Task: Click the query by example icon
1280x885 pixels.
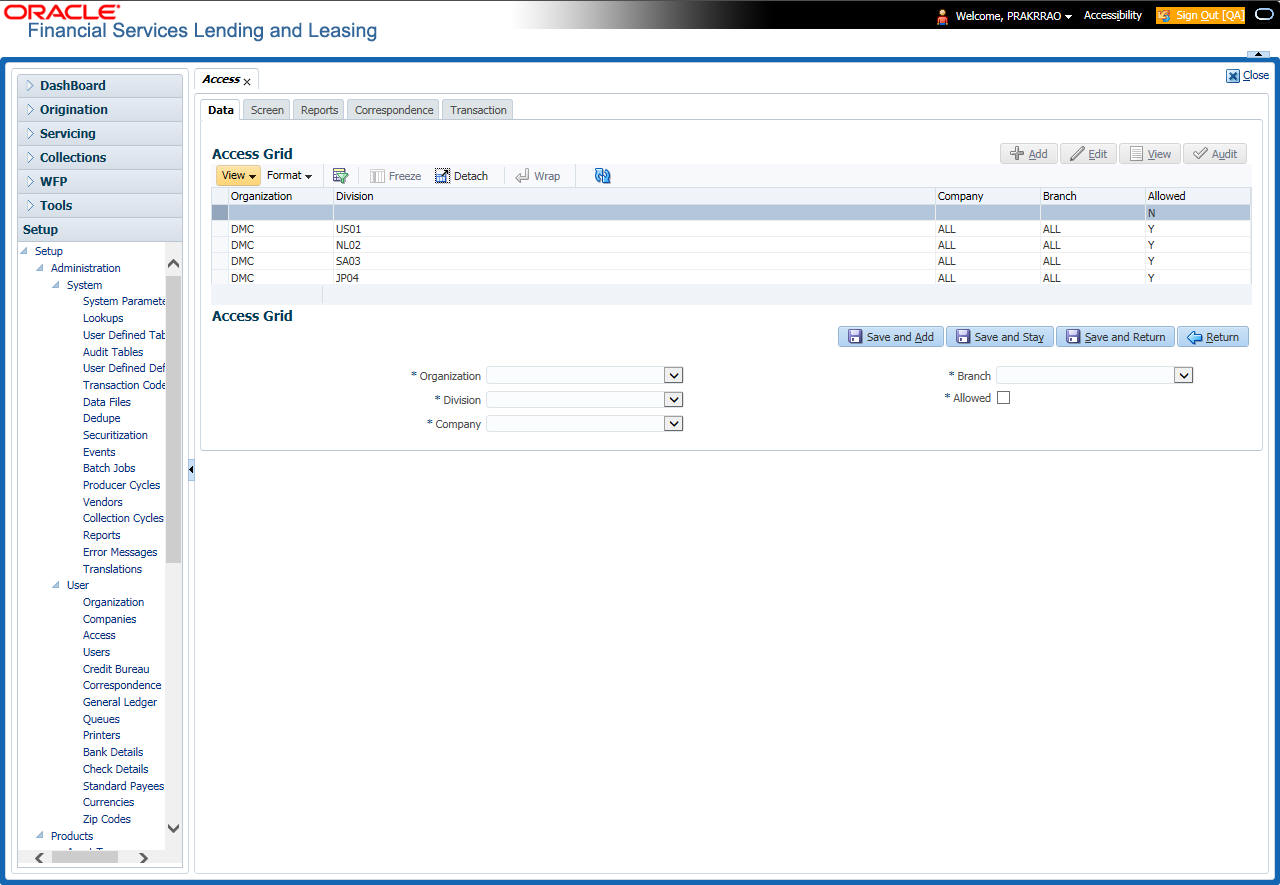Action: pyautogui.click(x=340, y=175)
